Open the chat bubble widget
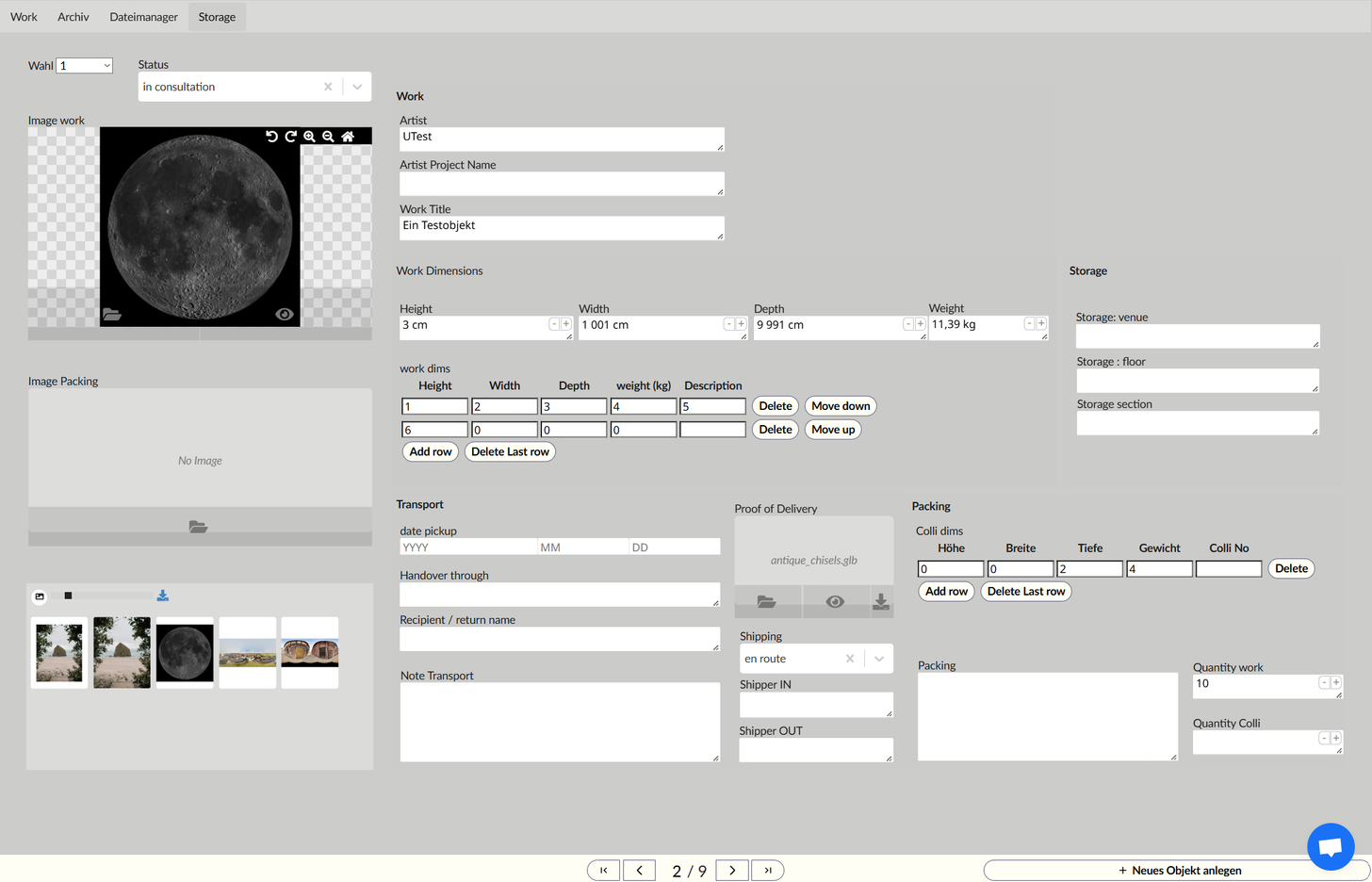Viewport: 1372px width, 882px height. (x=1330, y=846)
